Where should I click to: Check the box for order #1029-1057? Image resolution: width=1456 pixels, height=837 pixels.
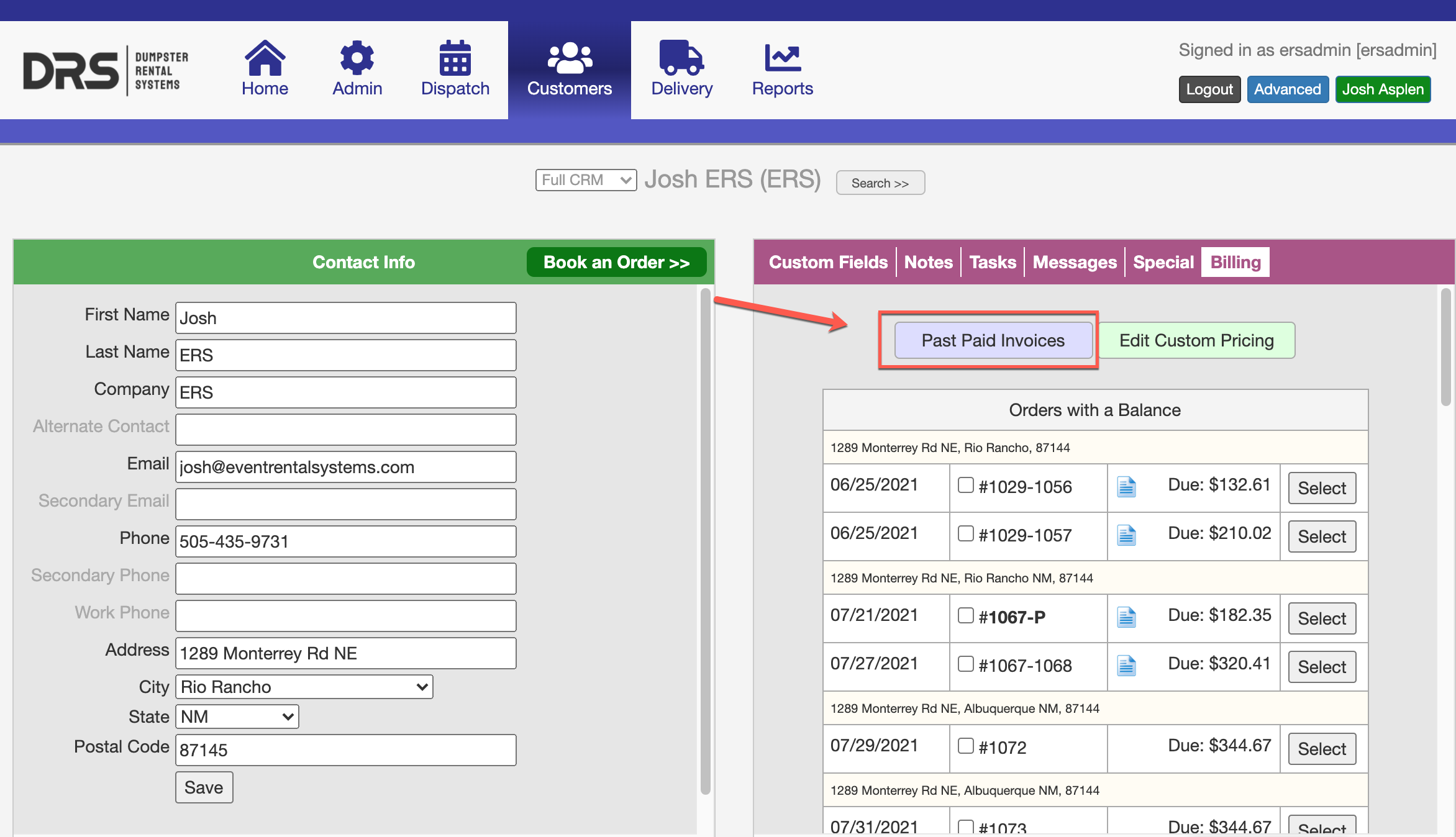(965, 533)
